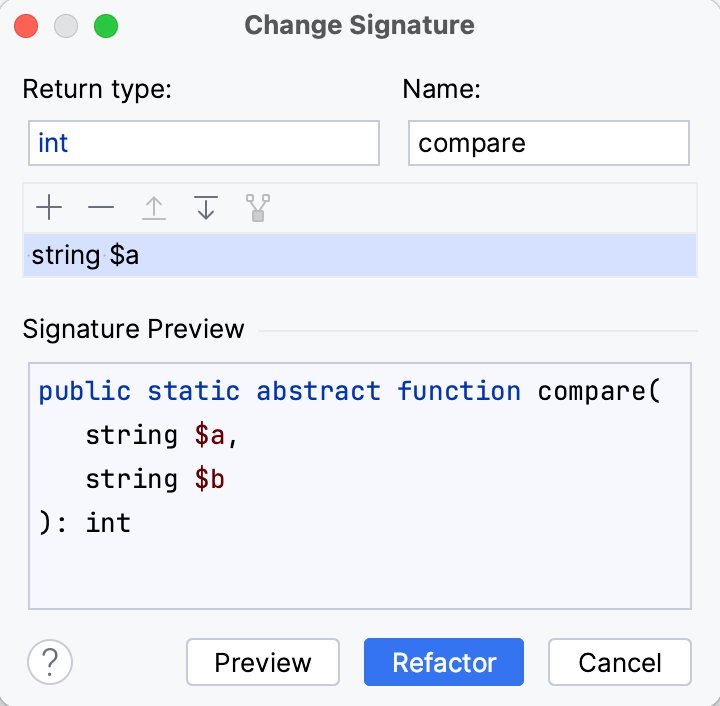
Task: Click the Move parameter up arrow
Action: coord(153,208)
